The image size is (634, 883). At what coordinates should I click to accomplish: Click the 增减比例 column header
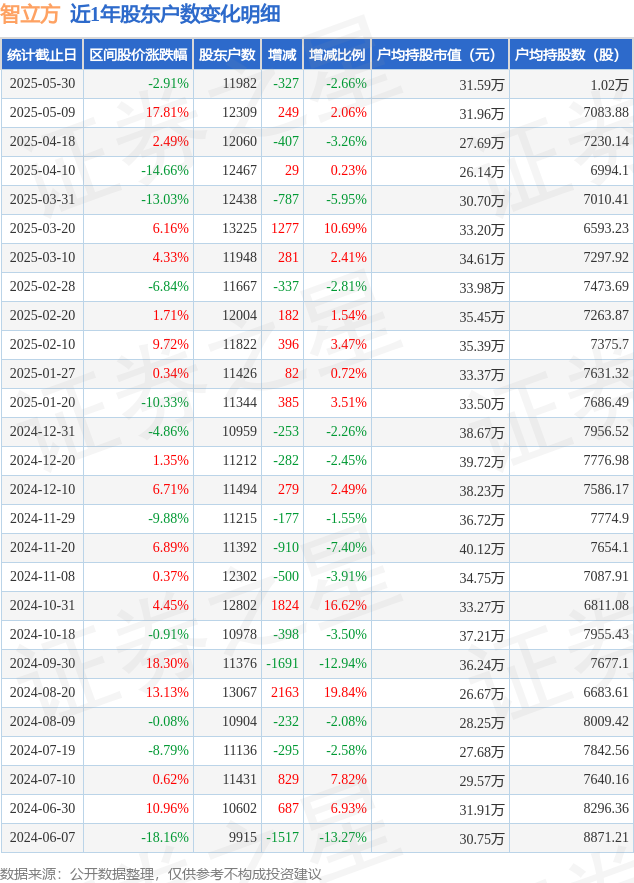pos(337,55)
